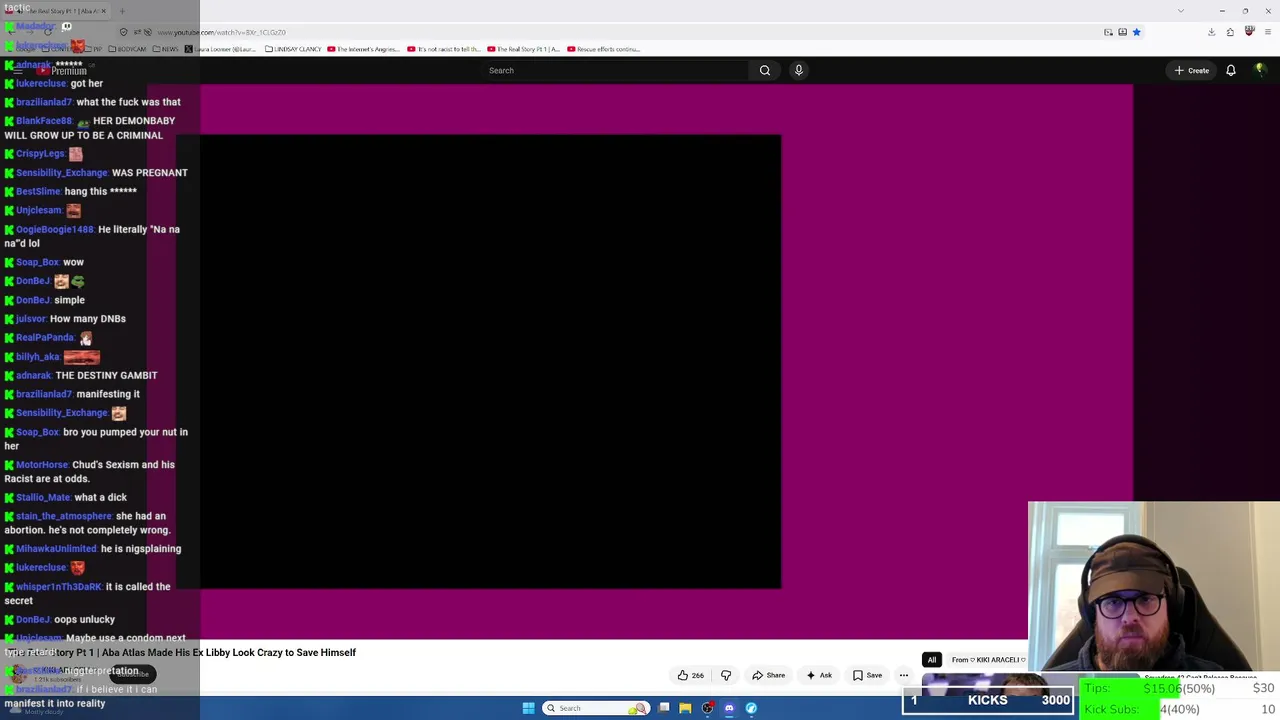Open the browser extensions puzzle icon
Image resolution: width=1280 pixels, height=720 pixels.
1230,32
